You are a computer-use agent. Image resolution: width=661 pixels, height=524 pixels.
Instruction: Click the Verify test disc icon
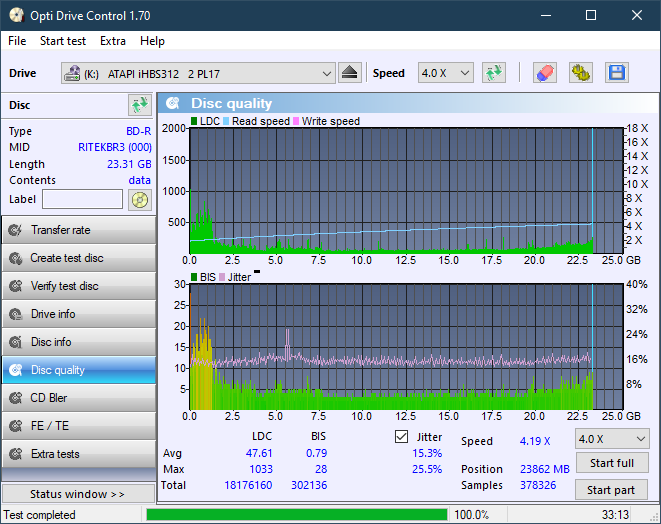(x=16, y=286)
